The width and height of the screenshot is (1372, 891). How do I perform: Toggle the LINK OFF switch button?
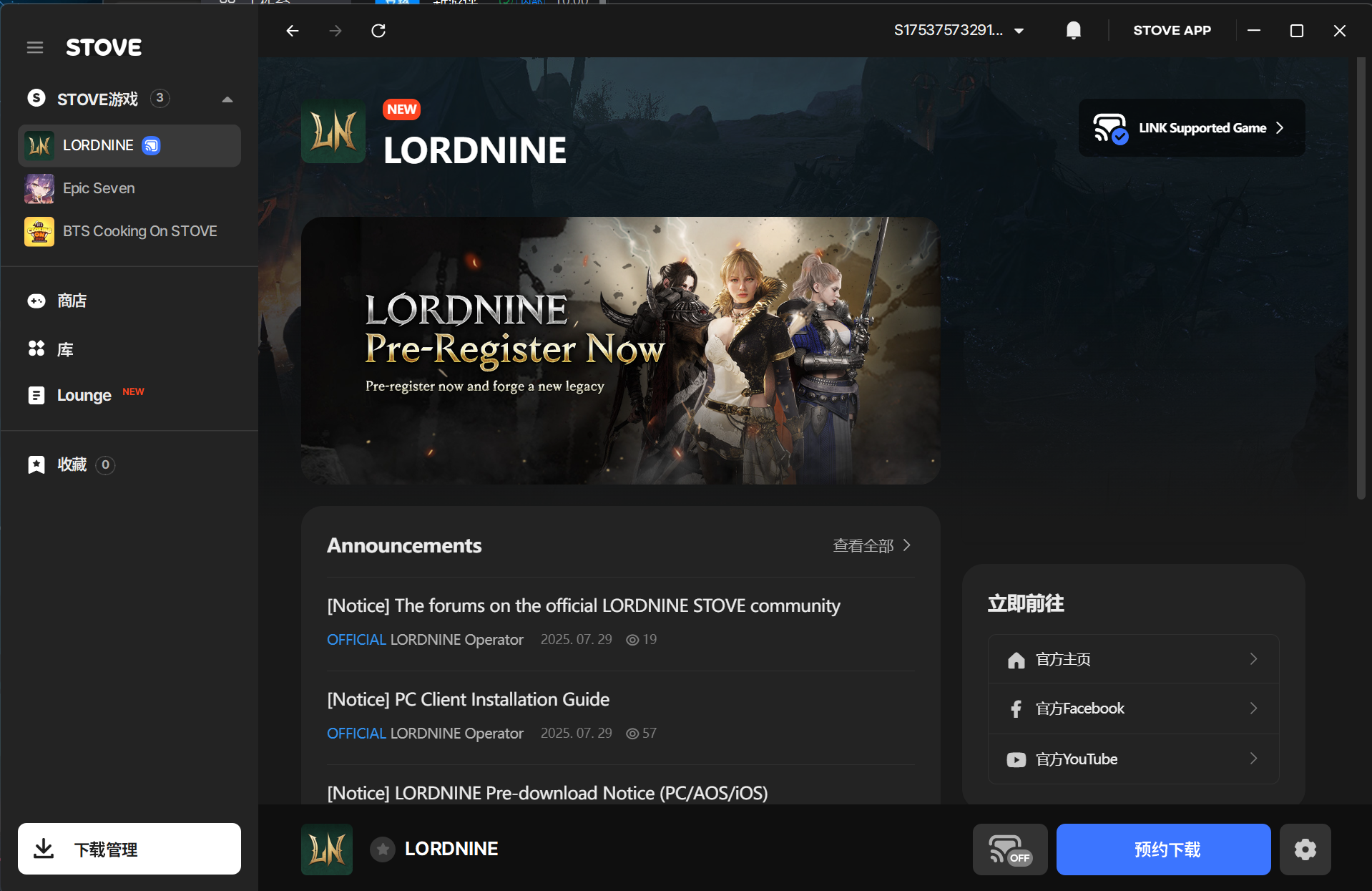pyautogui.click(x=1010, y=849)
